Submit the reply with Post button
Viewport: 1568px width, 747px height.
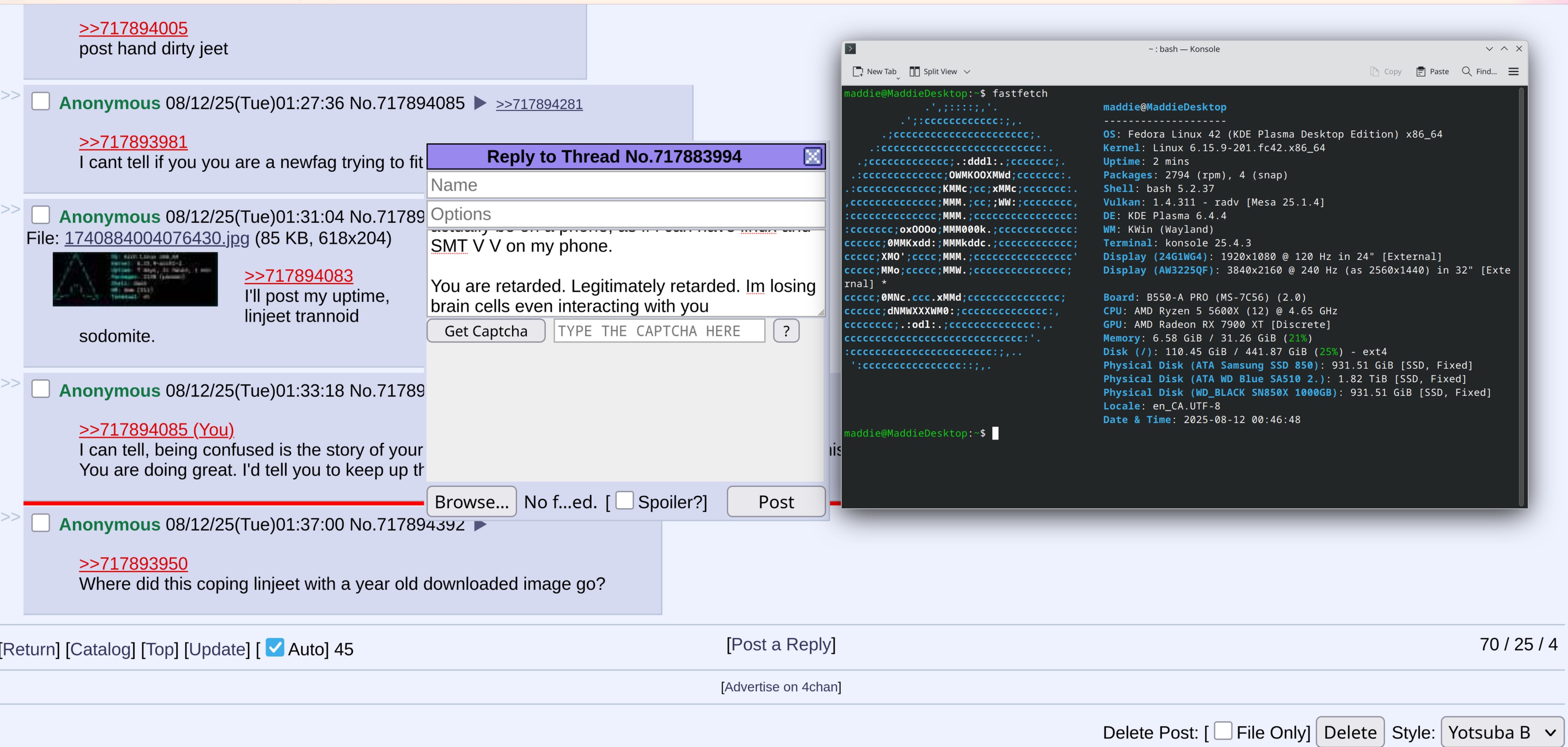(x=776, y=502)
